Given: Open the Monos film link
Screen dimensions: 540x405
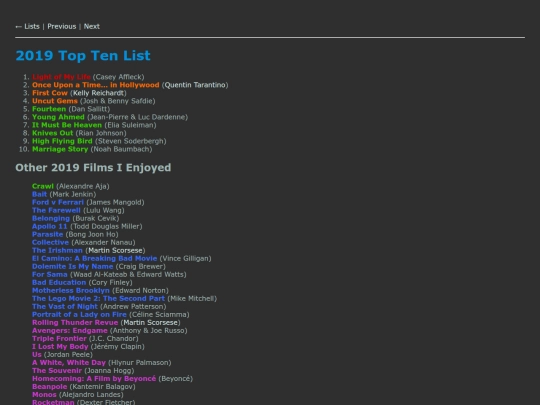Looking at the screenshot, I should [x=44, y=395].
